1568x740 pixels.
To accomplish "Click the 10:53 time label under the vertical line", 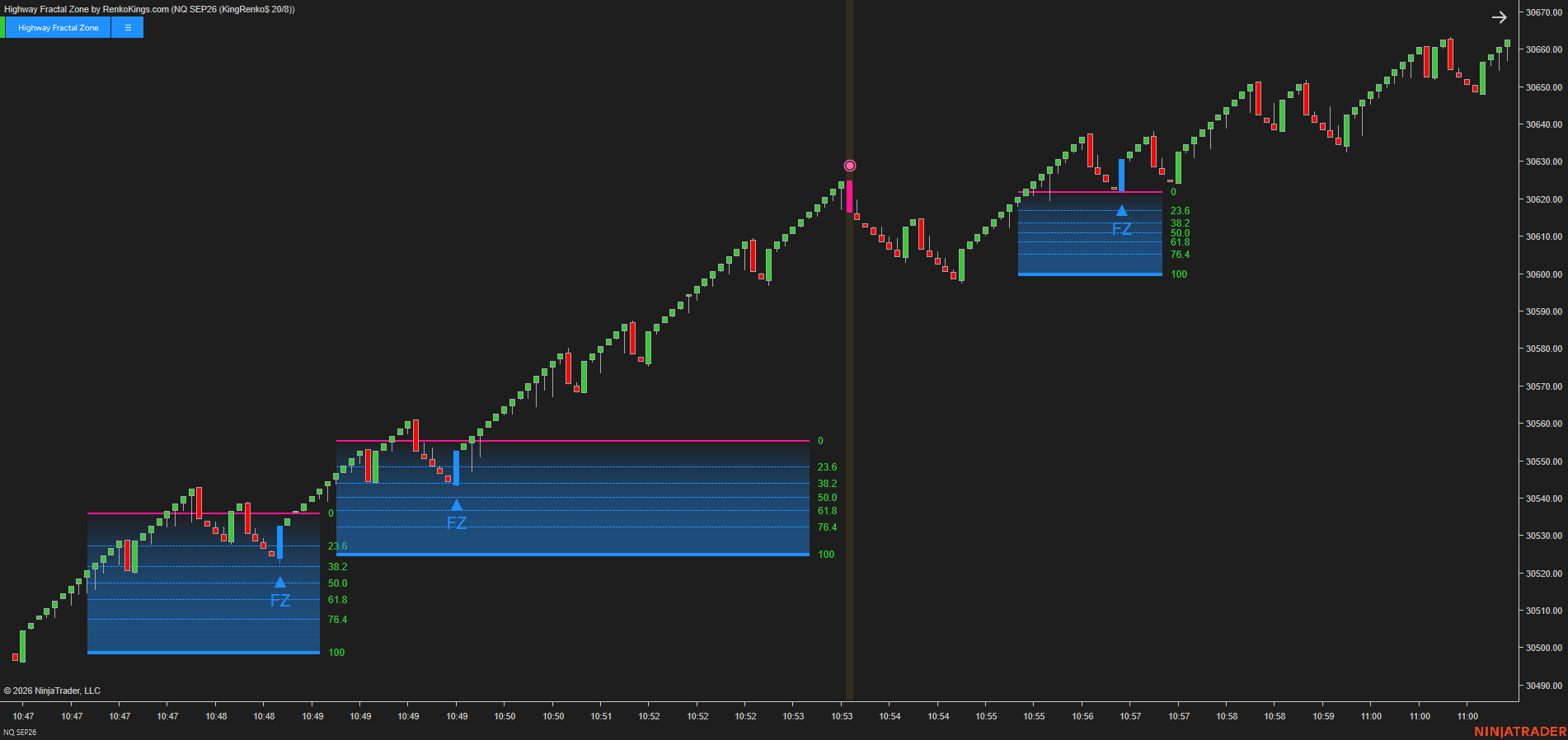I will pyautogui.click(x=842, y=716).
